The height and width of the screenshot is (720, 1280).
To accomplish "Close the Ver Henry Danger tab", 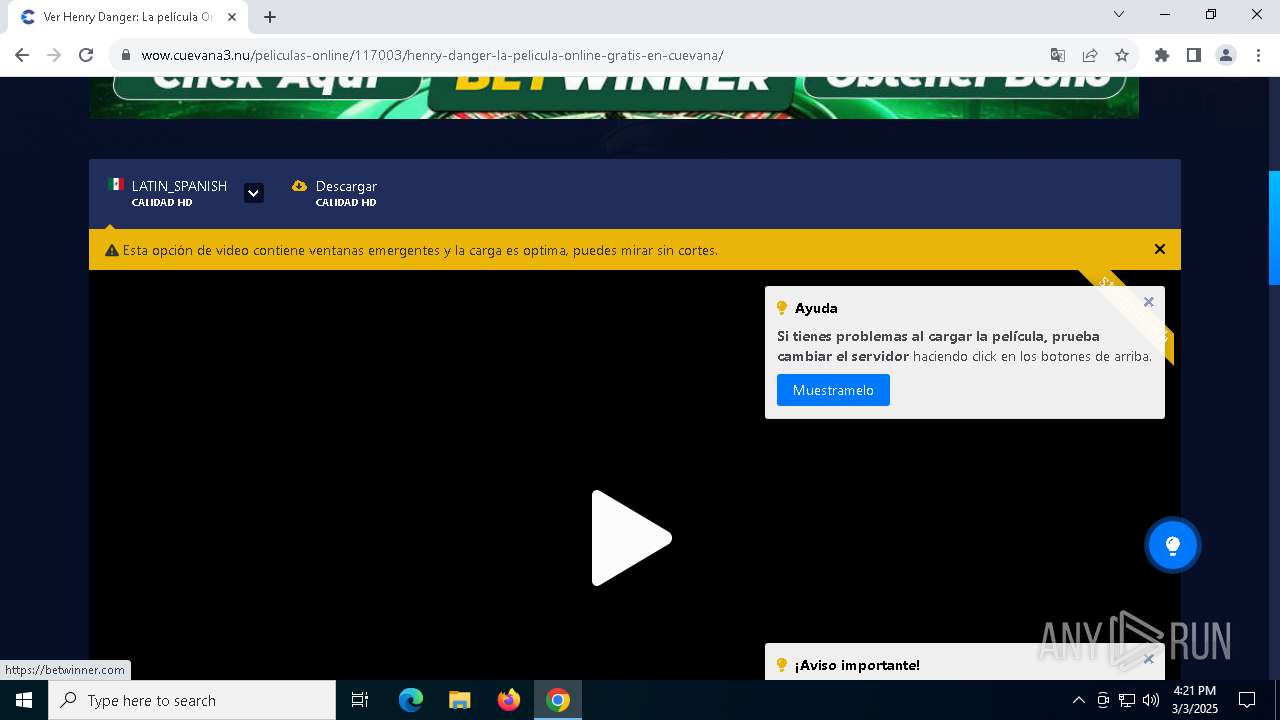I will pos(232,17).
